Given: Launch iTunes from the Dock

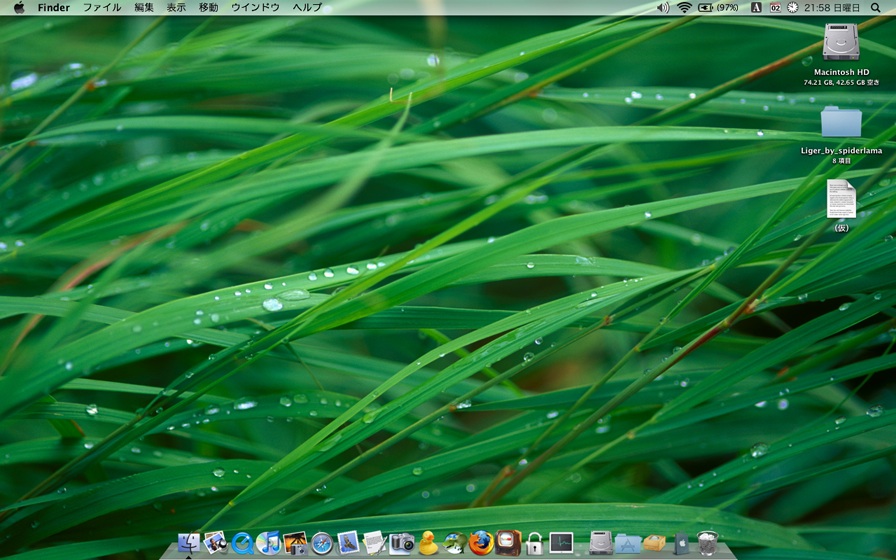Looking at the screenshot, I should [269, 543].
